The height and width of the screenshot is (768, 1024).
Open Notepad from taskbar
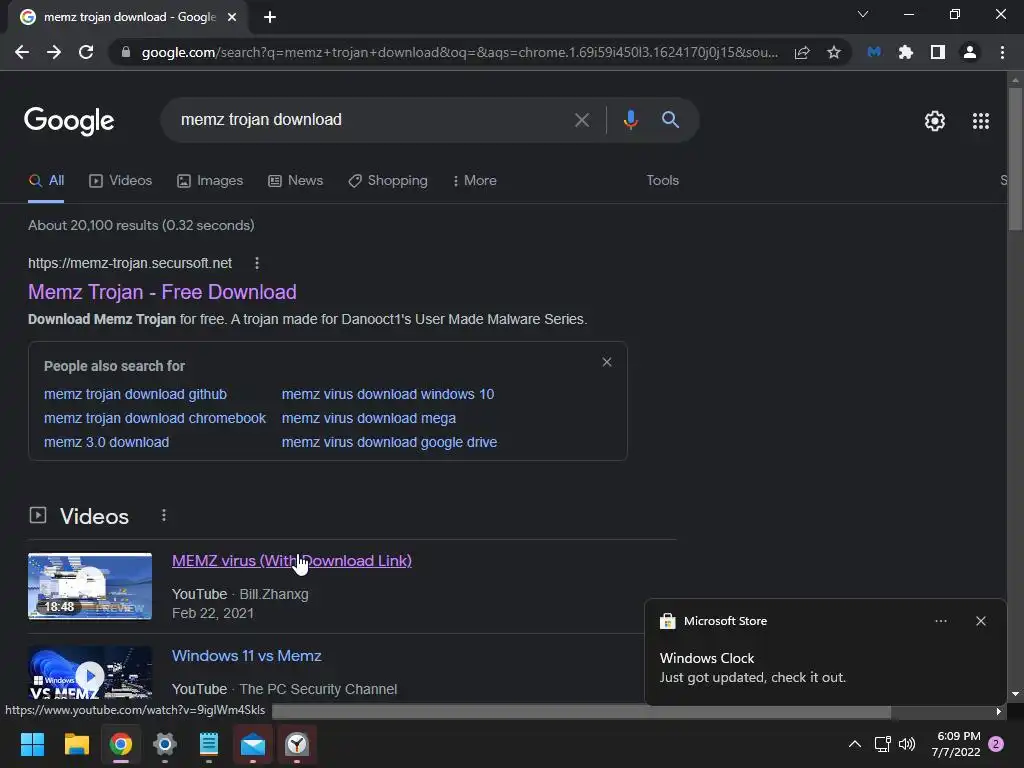pyautogui.click(x=209, y=744)
